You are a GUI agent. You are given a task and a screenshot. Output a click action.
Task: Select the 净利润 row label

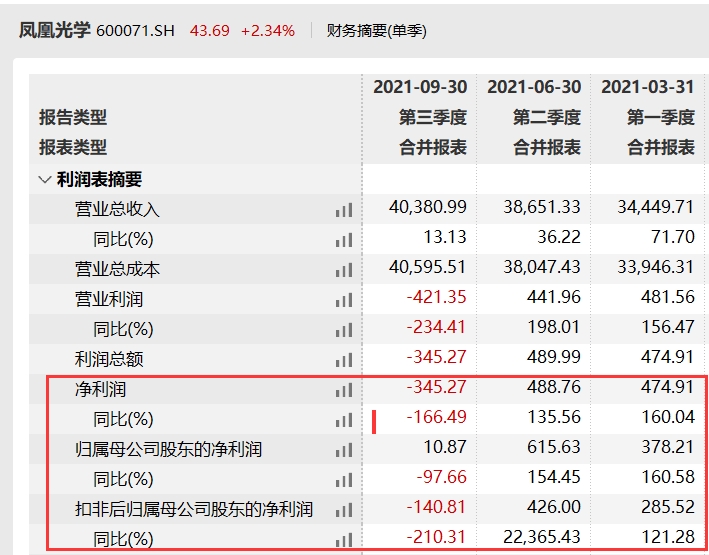[100, 389]
